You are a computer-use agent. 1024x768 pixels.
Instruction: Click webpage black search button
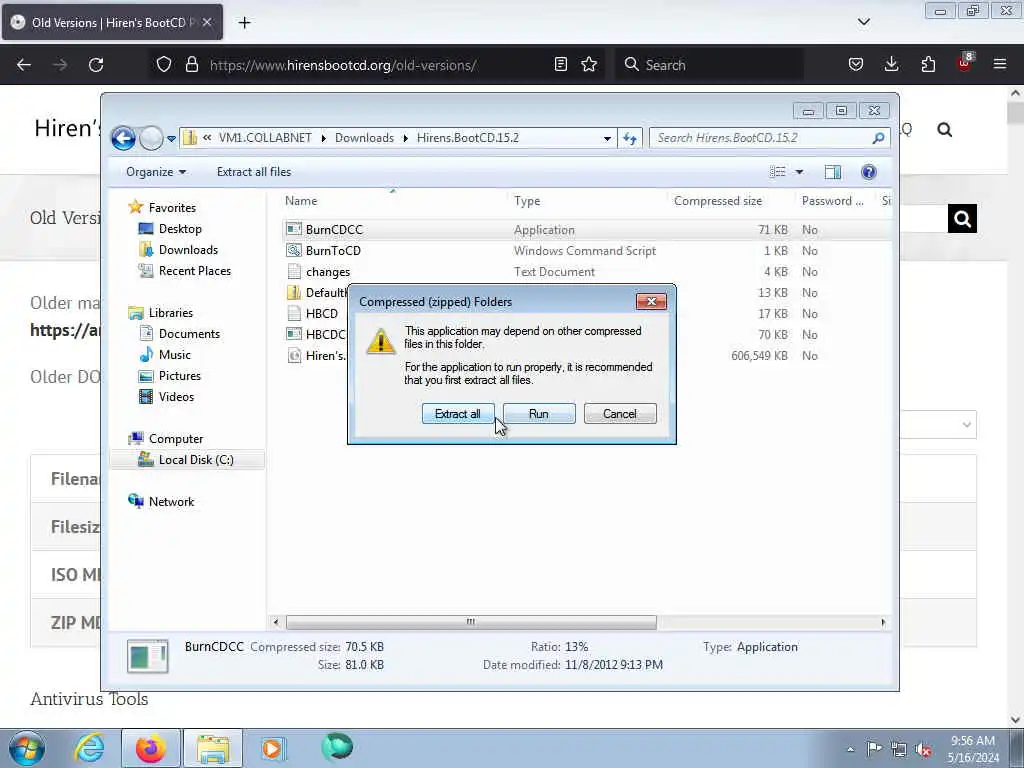[x=962, y=219]
